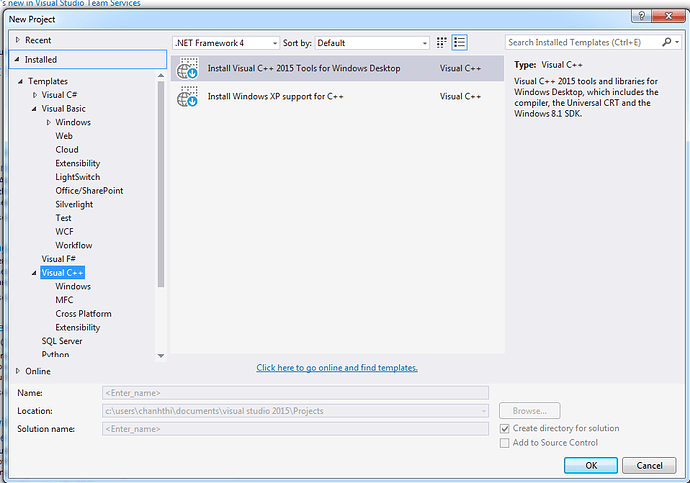Click the Name input field
This screenshot has height=483, width=690.
pyautogui.click(x=296, y=393)
